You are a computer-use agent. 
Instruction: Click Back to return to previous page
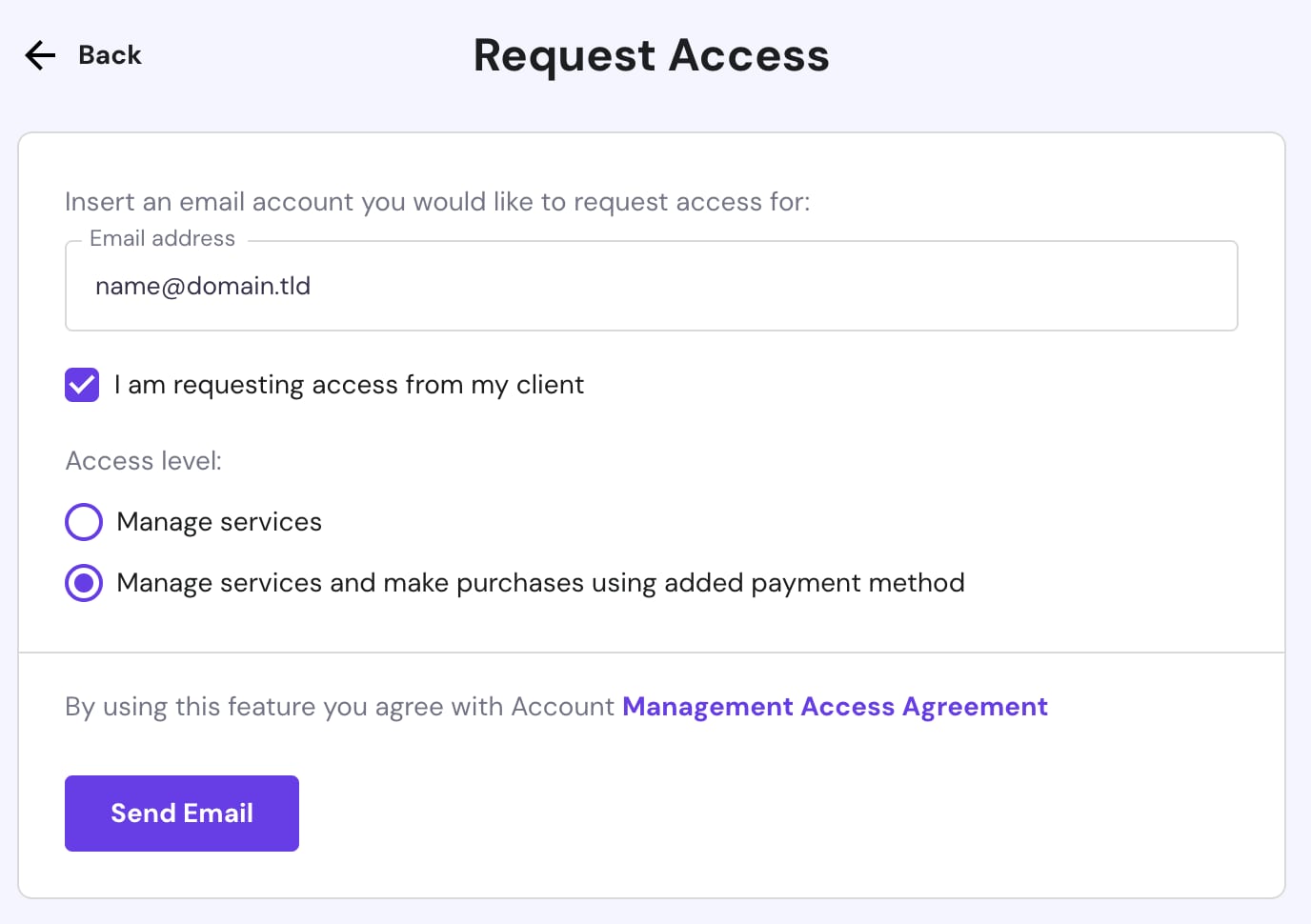coord(109,55)
